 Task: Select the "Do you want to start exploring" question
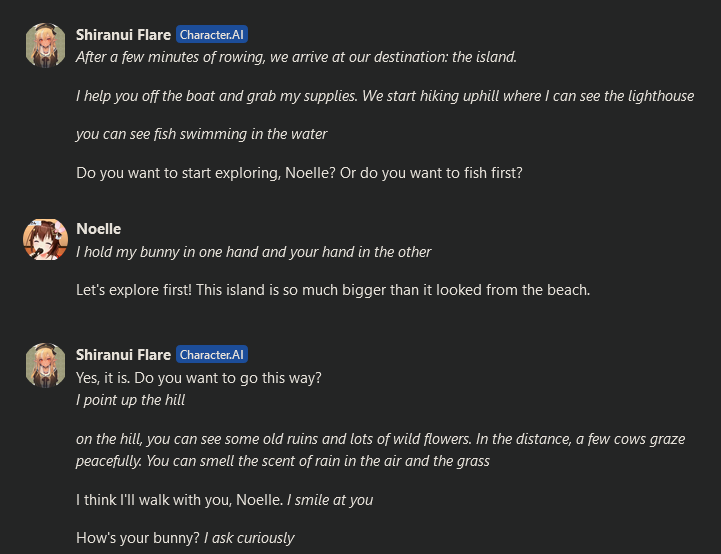pyautogui.click(x=299, y=173)
